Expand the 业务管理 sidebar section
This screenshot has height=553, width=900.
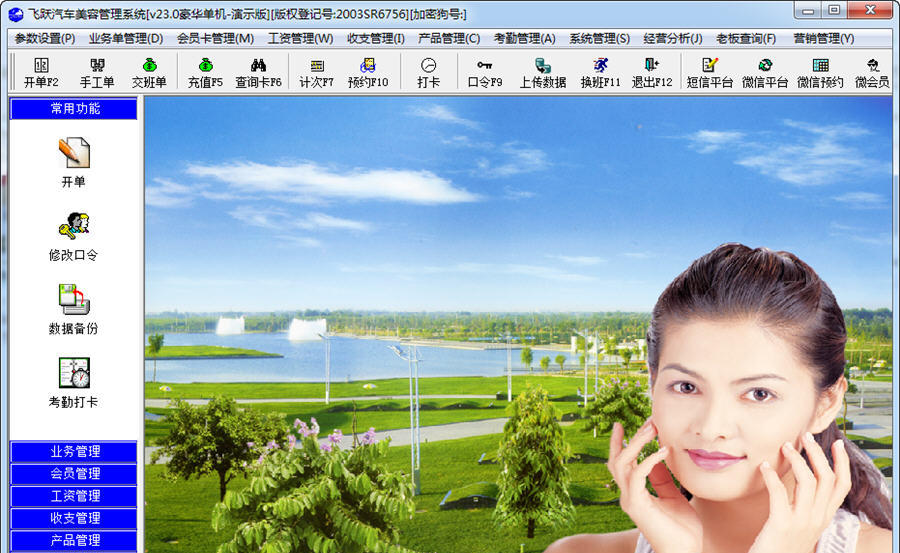pos(73,451)
